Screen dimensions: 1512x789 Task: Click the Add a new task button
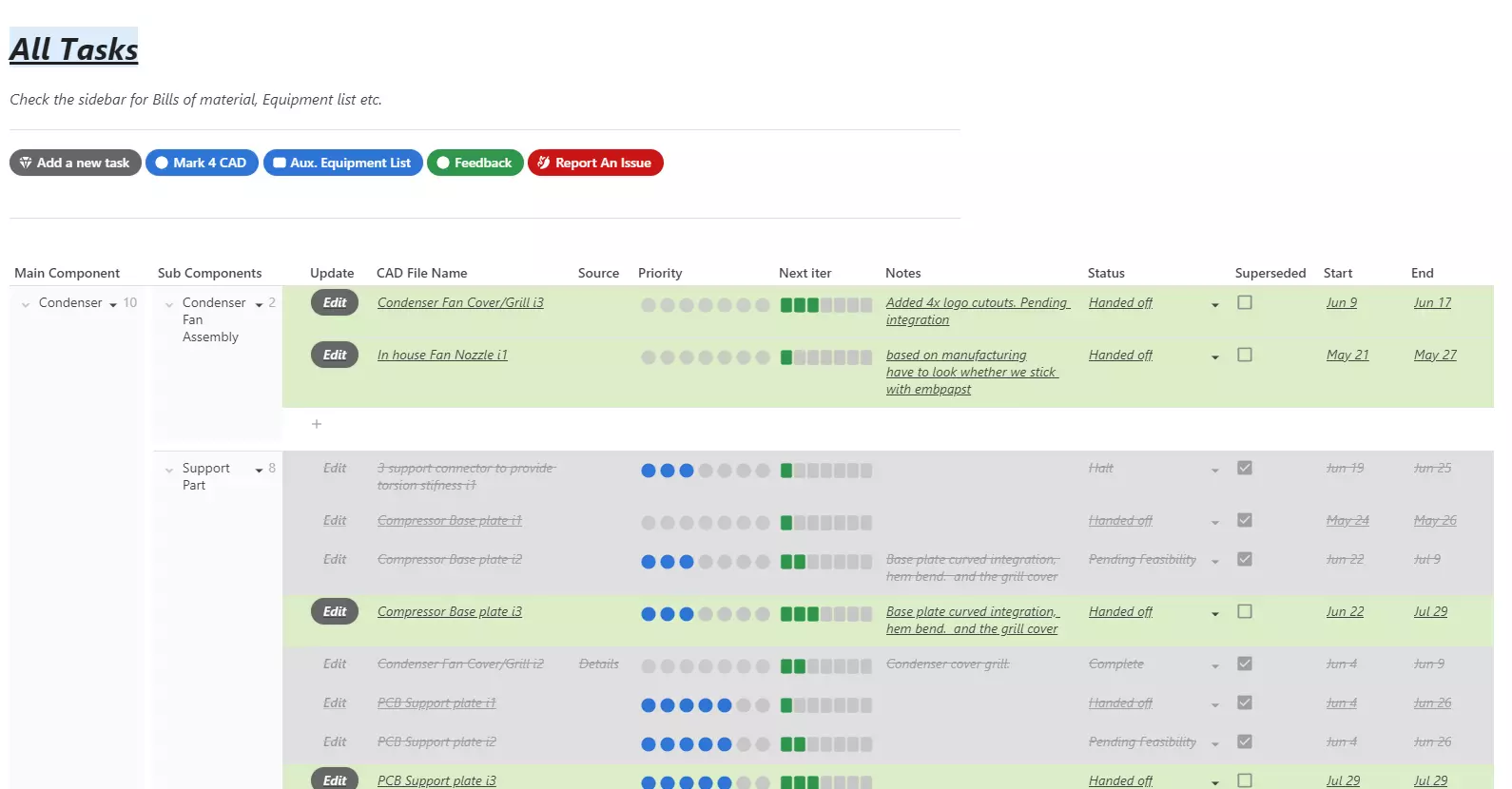pyautogui.click(x=75, y=163)
